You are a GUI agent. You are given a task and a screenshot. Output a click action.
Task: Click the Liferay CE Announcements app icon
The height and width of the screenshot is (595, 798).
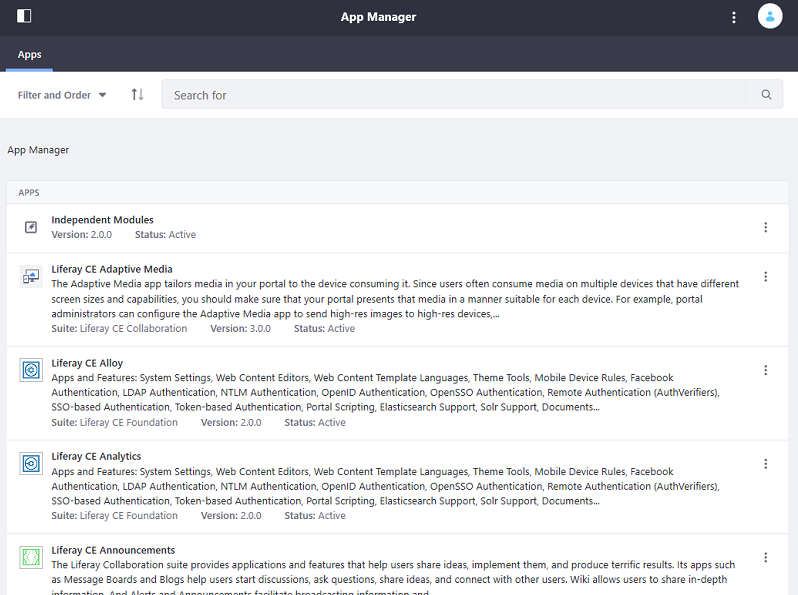[31, 557]
